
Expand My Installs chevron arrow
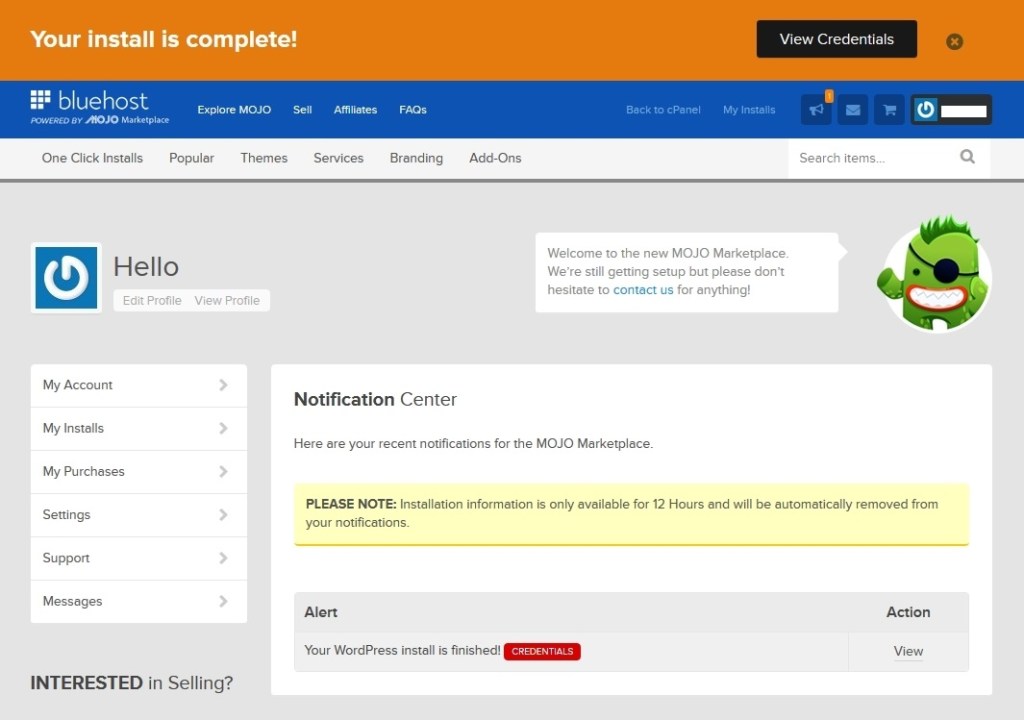(223, 428)
